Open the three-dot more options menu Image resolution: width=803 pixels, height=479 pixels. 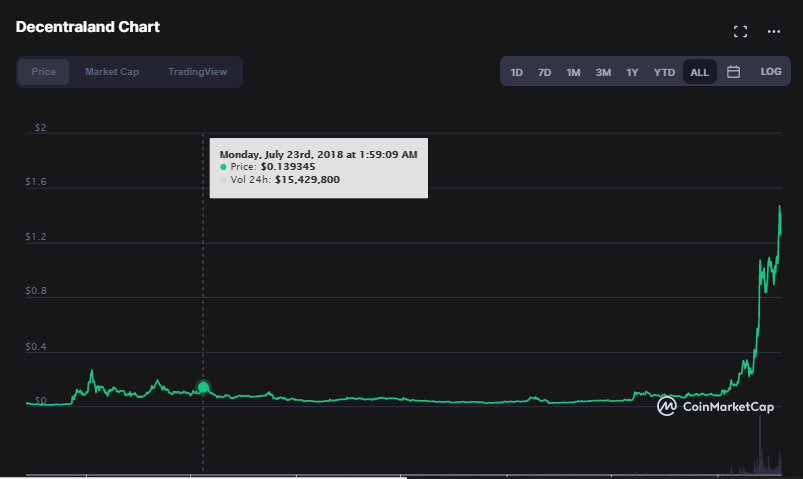click(774, 32)
